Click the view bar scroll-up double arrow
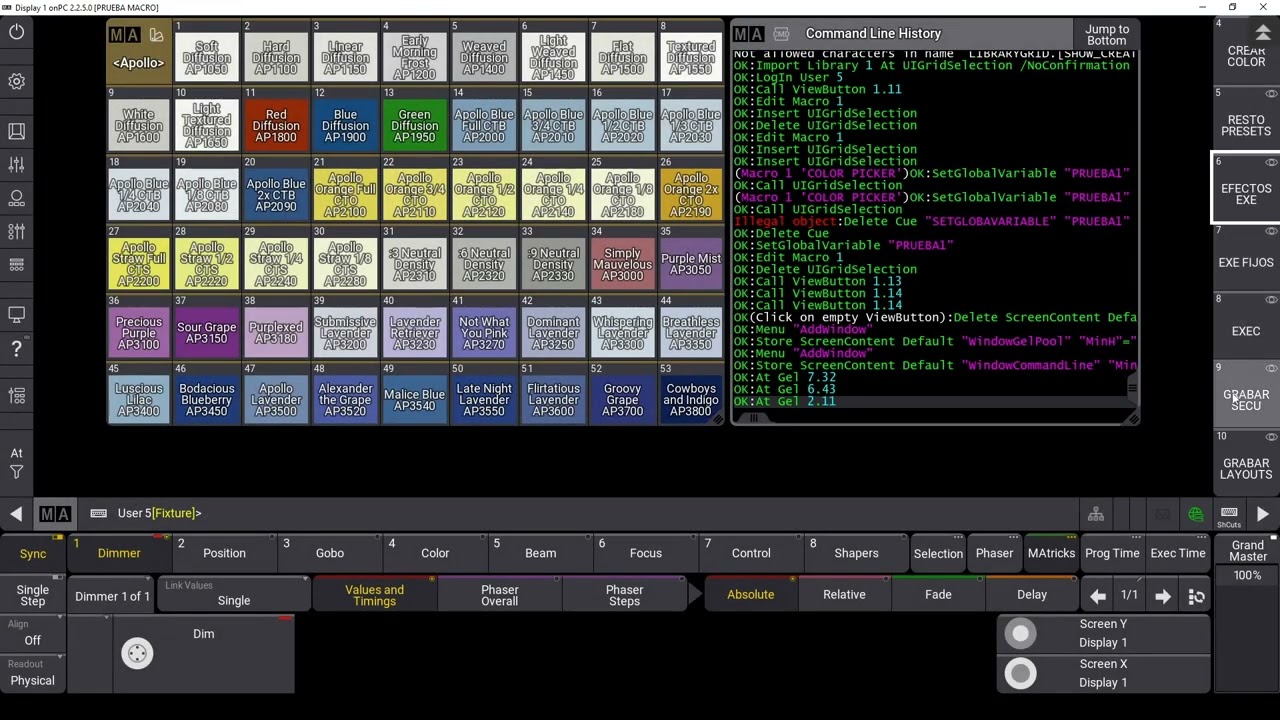1280x720 pixels. pos(1261,33)
